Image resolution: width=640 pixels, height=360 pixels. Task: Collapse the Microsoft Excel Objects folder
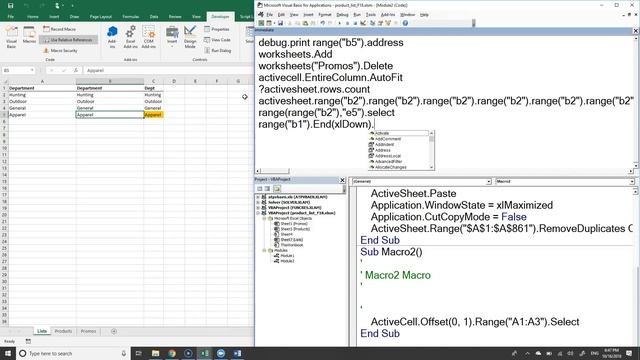click(x=264, y=218)
